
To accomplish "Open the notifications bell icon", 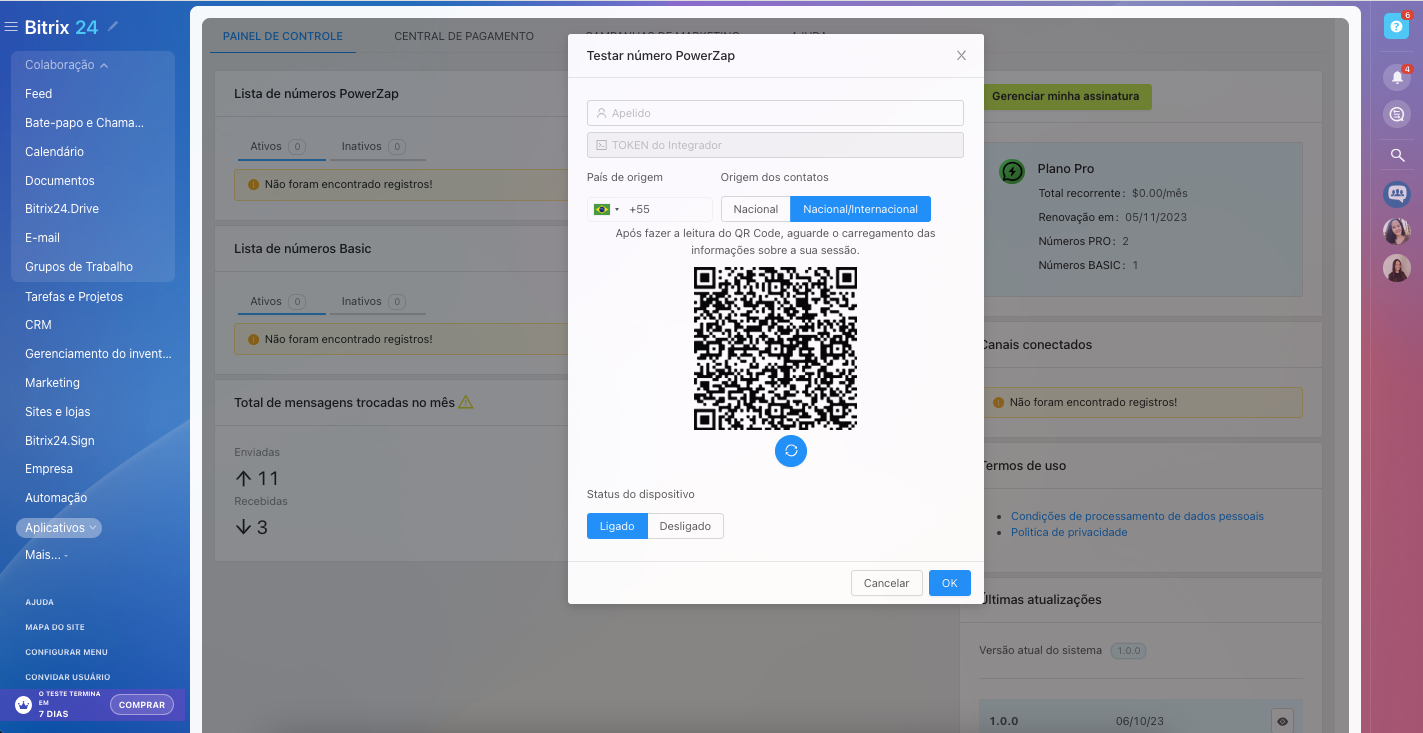I will click(1397, 77).
